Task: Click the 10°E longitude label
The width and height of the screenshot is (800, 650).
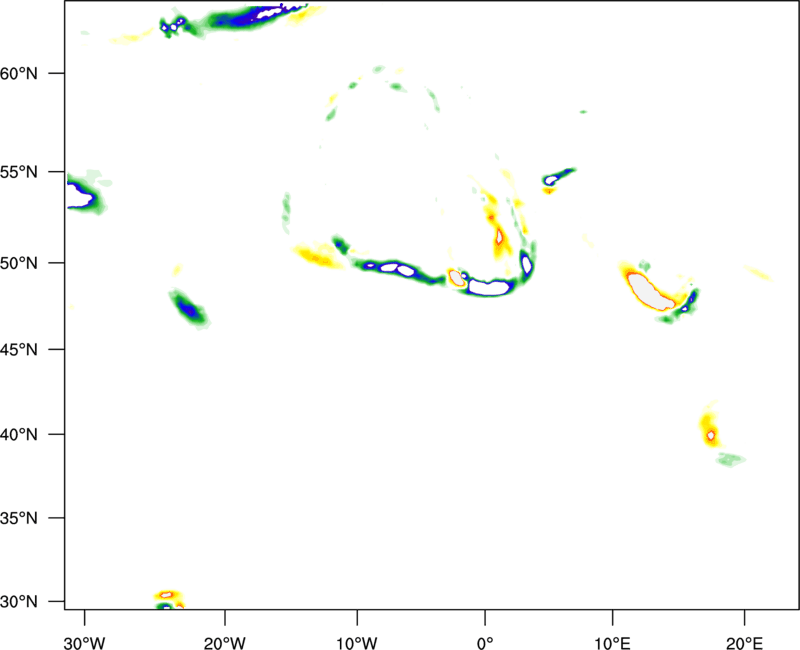Action: 612,643
